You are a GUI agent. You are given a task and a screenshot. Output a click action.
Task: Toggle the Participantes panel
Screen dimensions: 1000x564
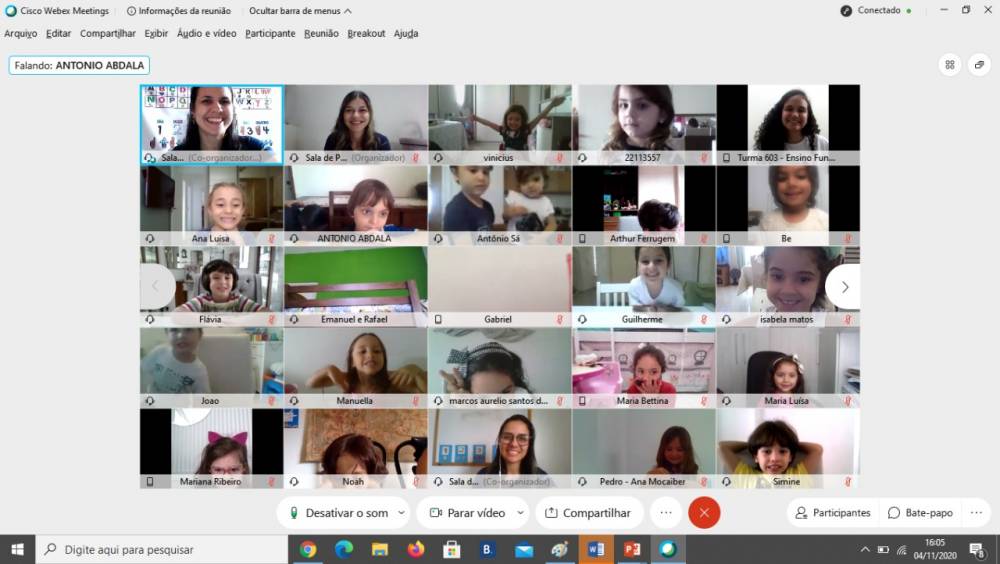[832, 513]
